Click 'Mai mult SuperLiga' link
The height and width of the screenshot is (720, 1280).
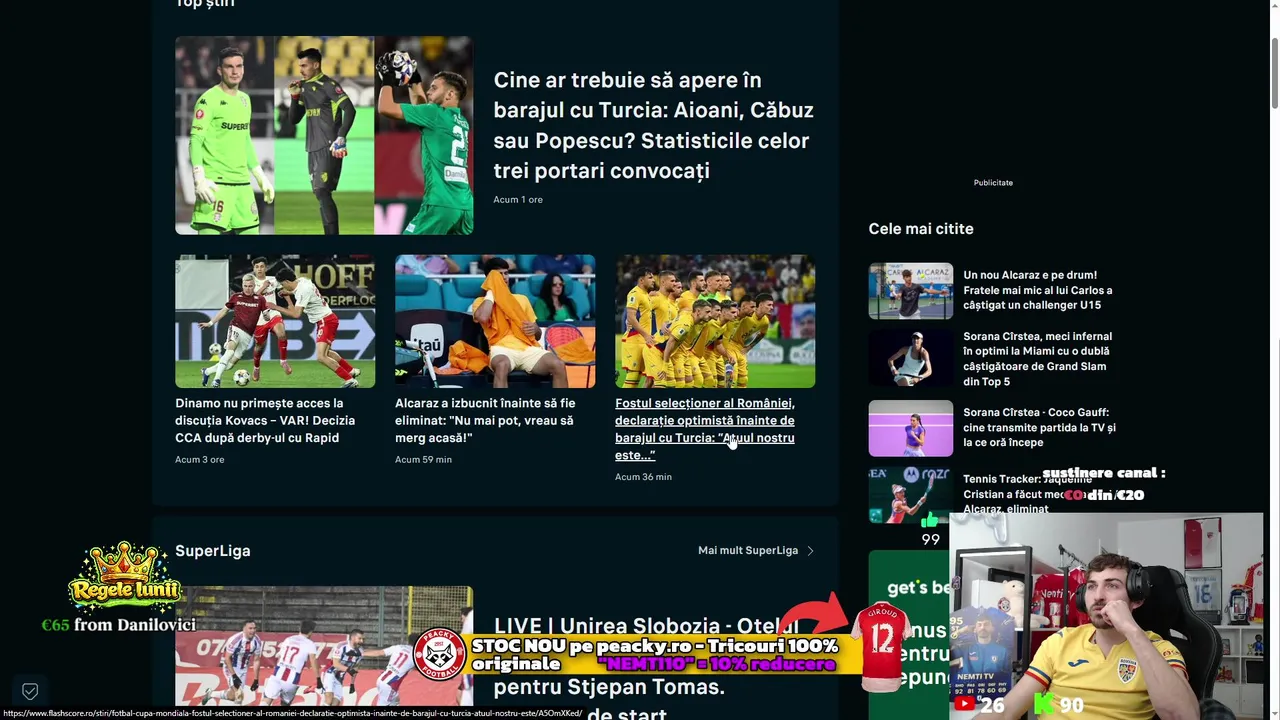pyautogui.click(x=748, y=551)
